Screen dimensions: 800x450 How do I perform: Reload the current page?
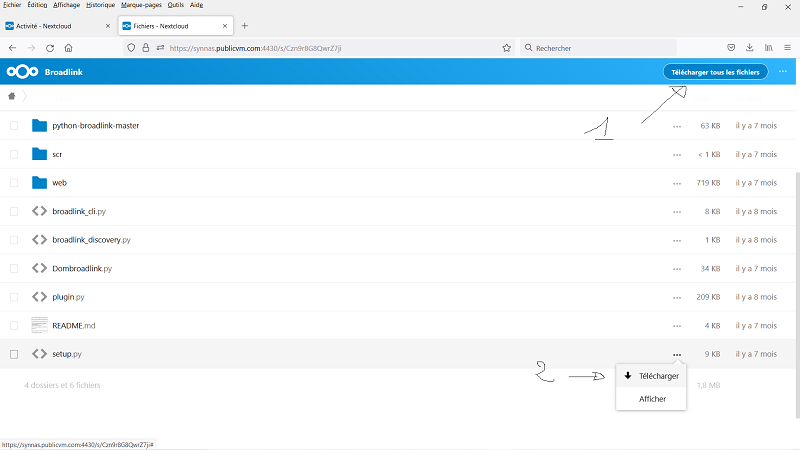pos(50,48)
